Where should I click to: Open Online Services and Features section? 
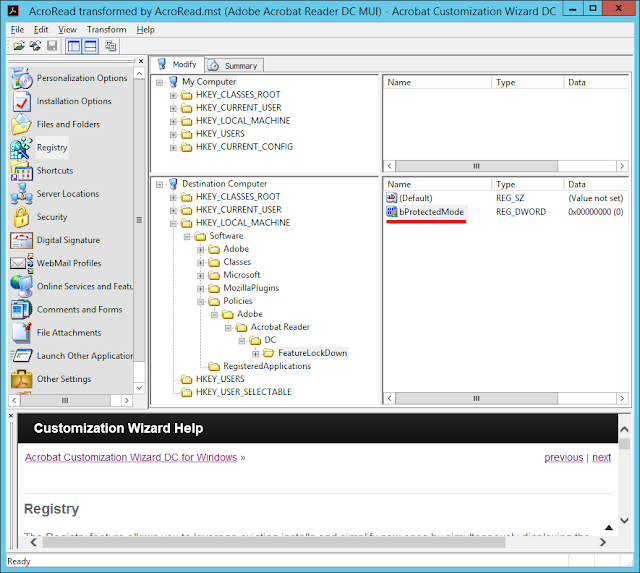(84, 286)
